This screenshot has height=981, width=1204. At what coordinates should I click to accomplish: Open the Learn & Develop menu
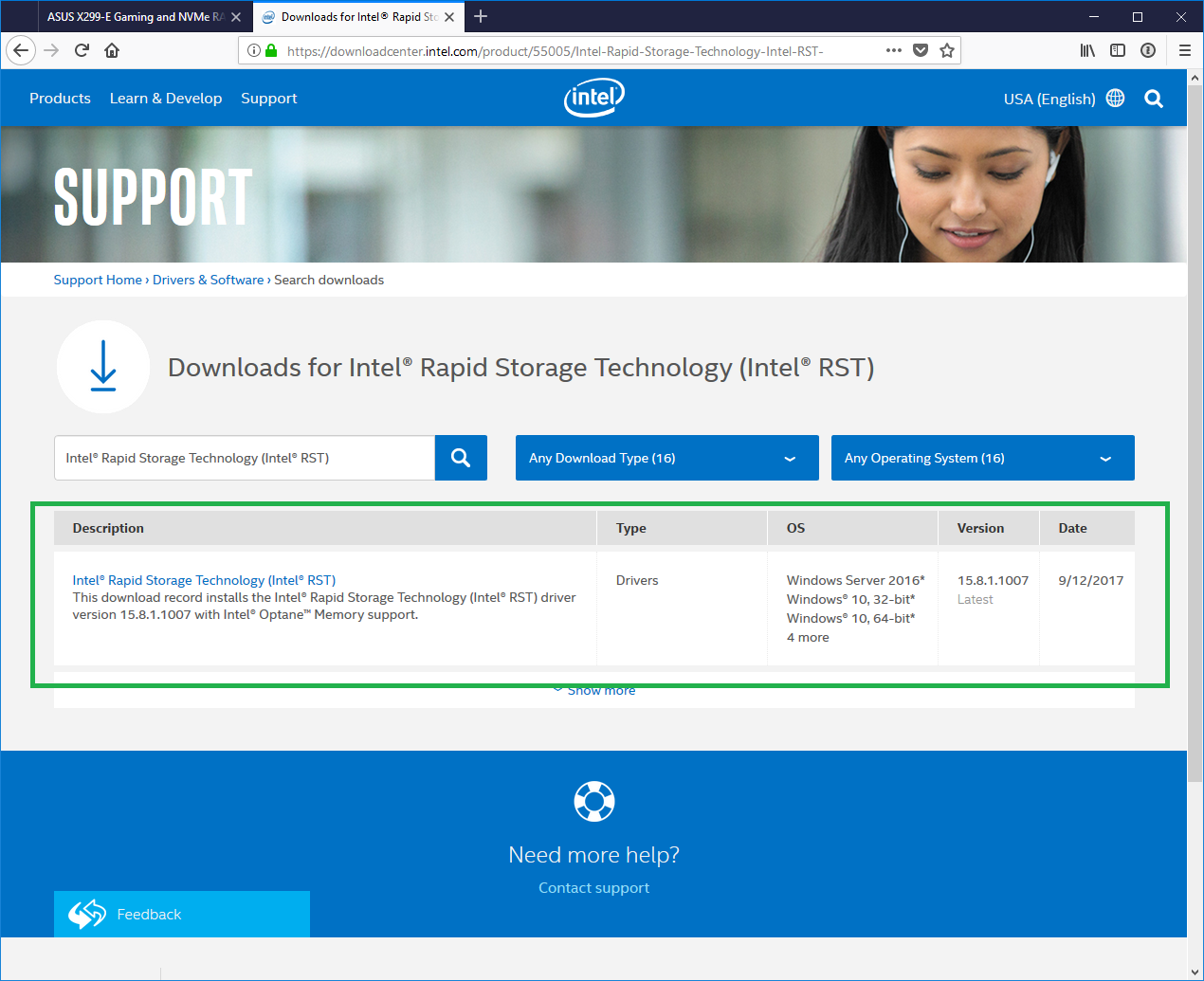(166, 99)
